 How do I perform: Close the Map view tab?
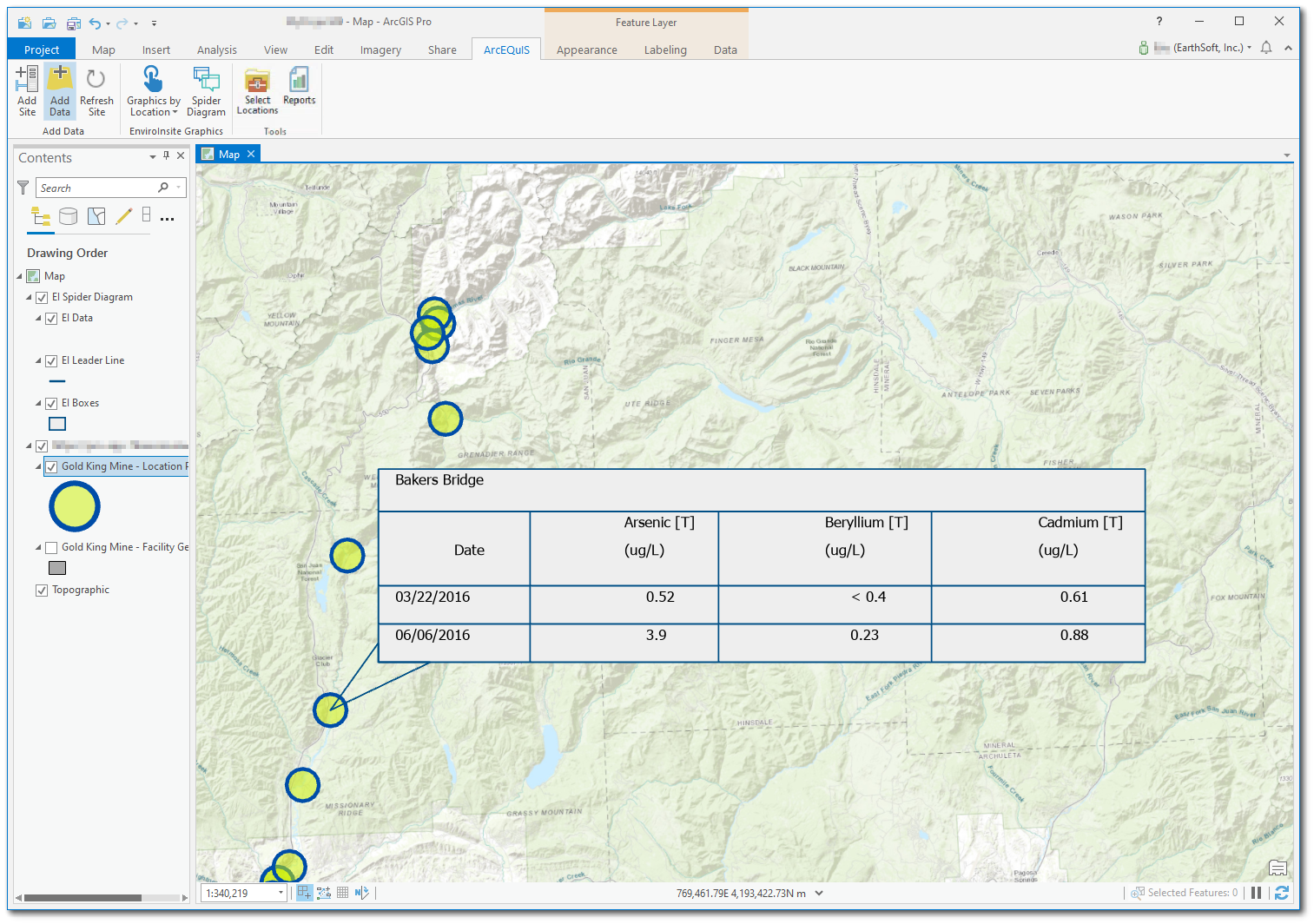coord(251,154)
